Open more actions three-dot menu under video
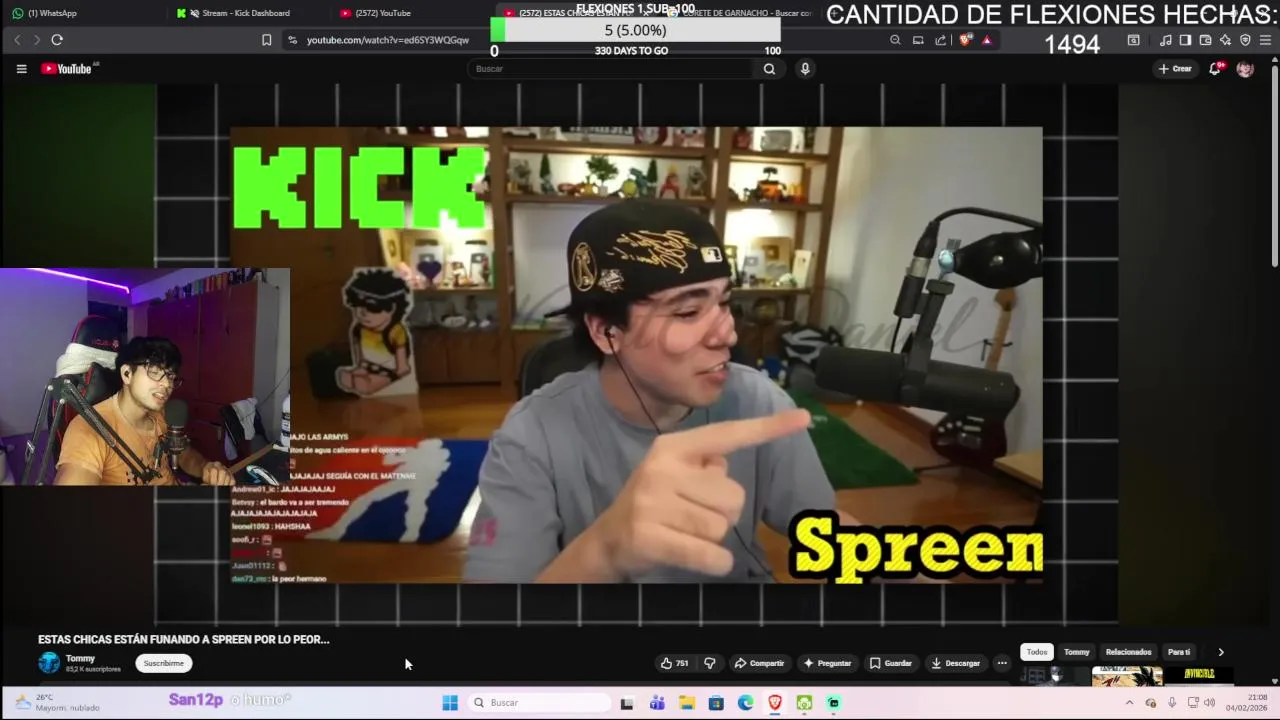The height and width of the screenshot is (720, 1280). coord(1002,663)
